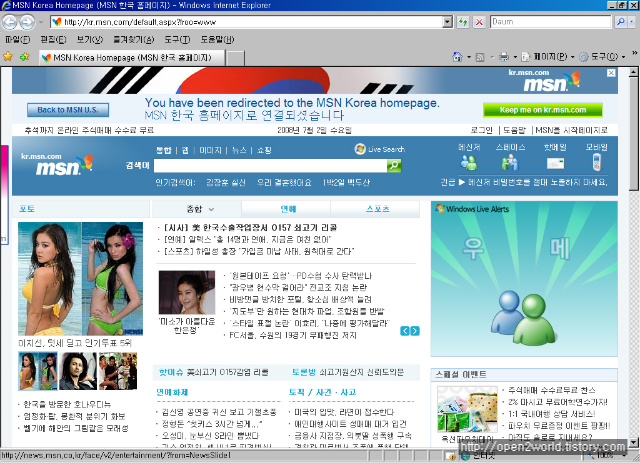Viewport: 640px width, 464px height.
Task: Select the 통합 search category
Action: click(164, 150)
